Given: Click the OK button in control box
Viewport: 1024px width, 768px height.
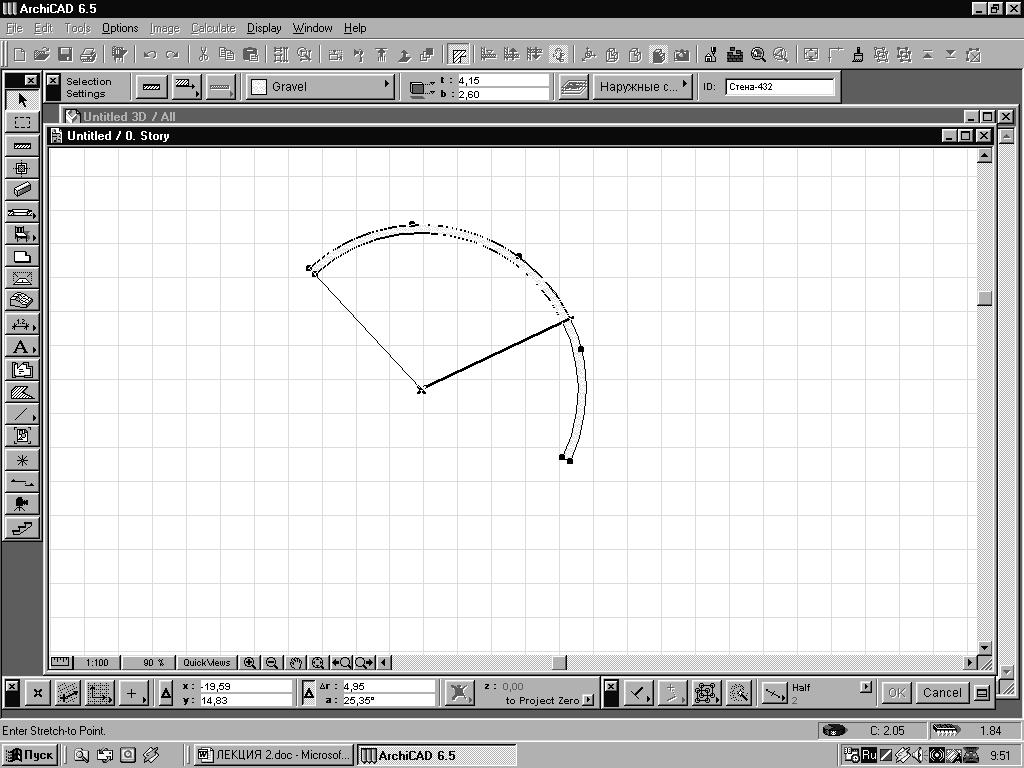Looking at the screenshot, I should point(897,693).
